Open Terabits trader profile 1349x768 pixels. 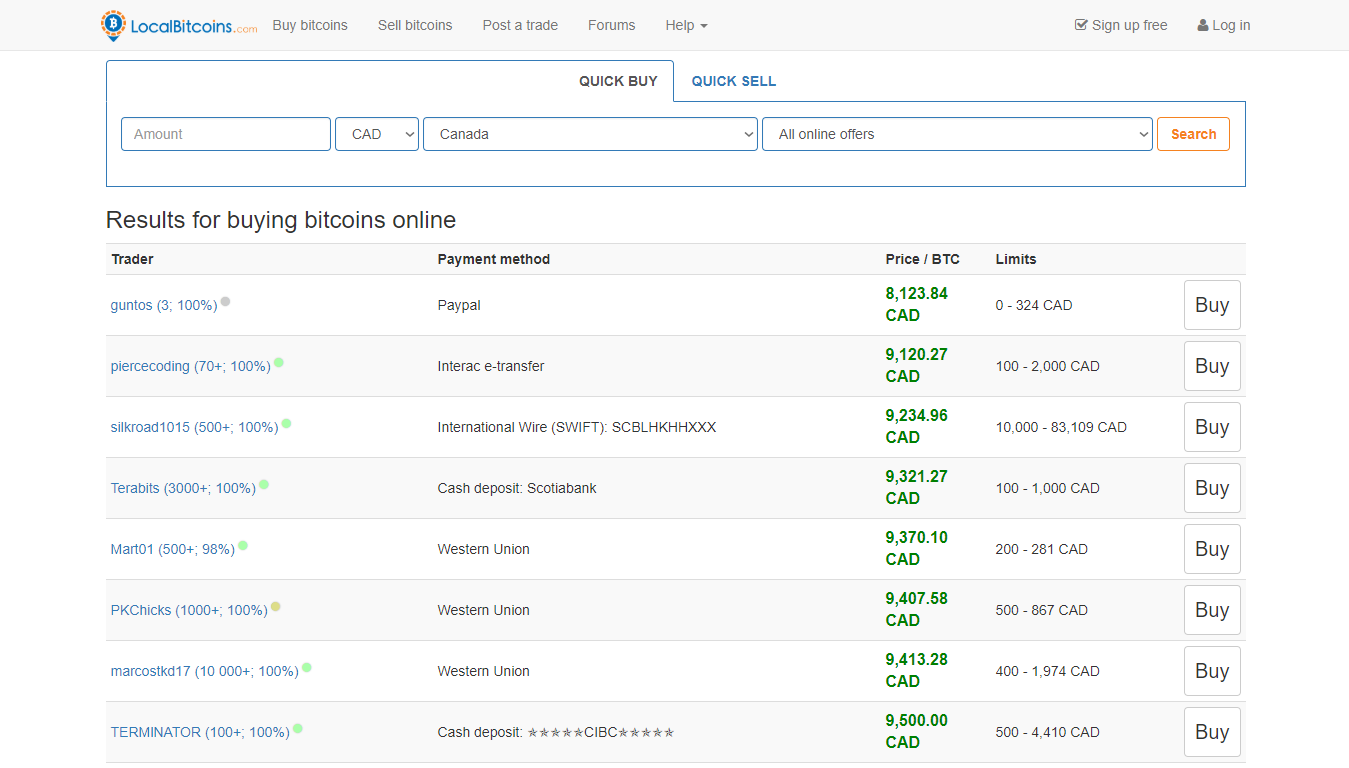183,488
